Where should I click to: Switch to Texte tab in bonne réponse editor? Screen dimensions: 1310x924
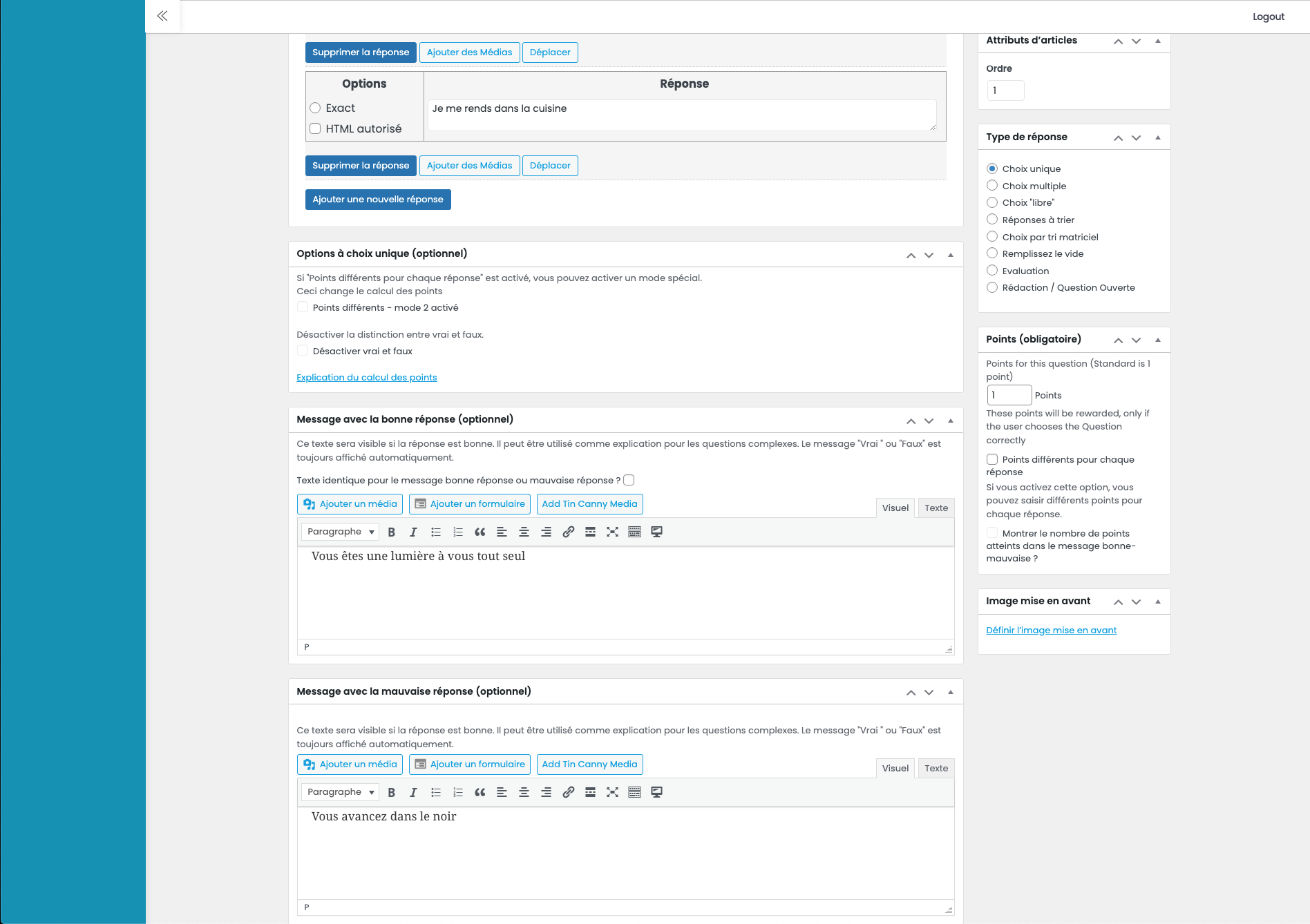pyautogui.click(x=936, y=508)
